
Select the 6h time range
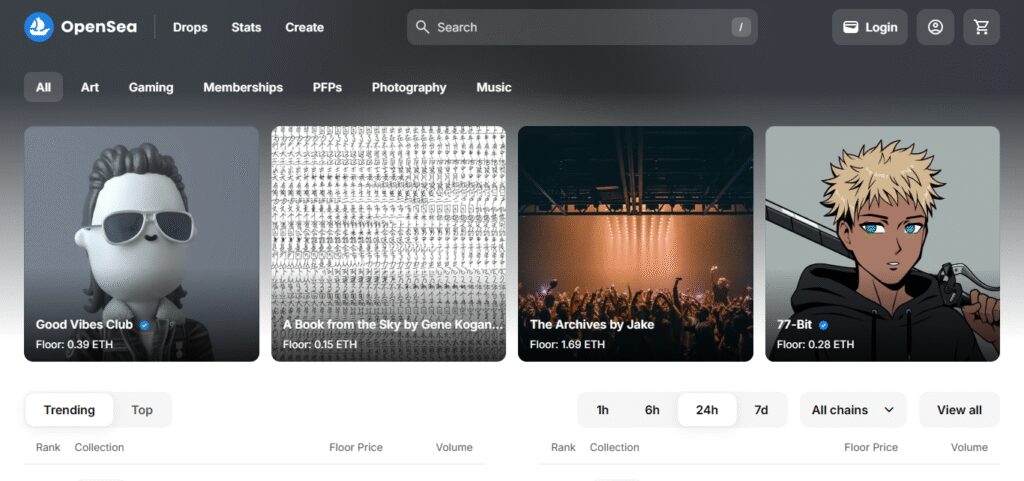click(652, 410)
